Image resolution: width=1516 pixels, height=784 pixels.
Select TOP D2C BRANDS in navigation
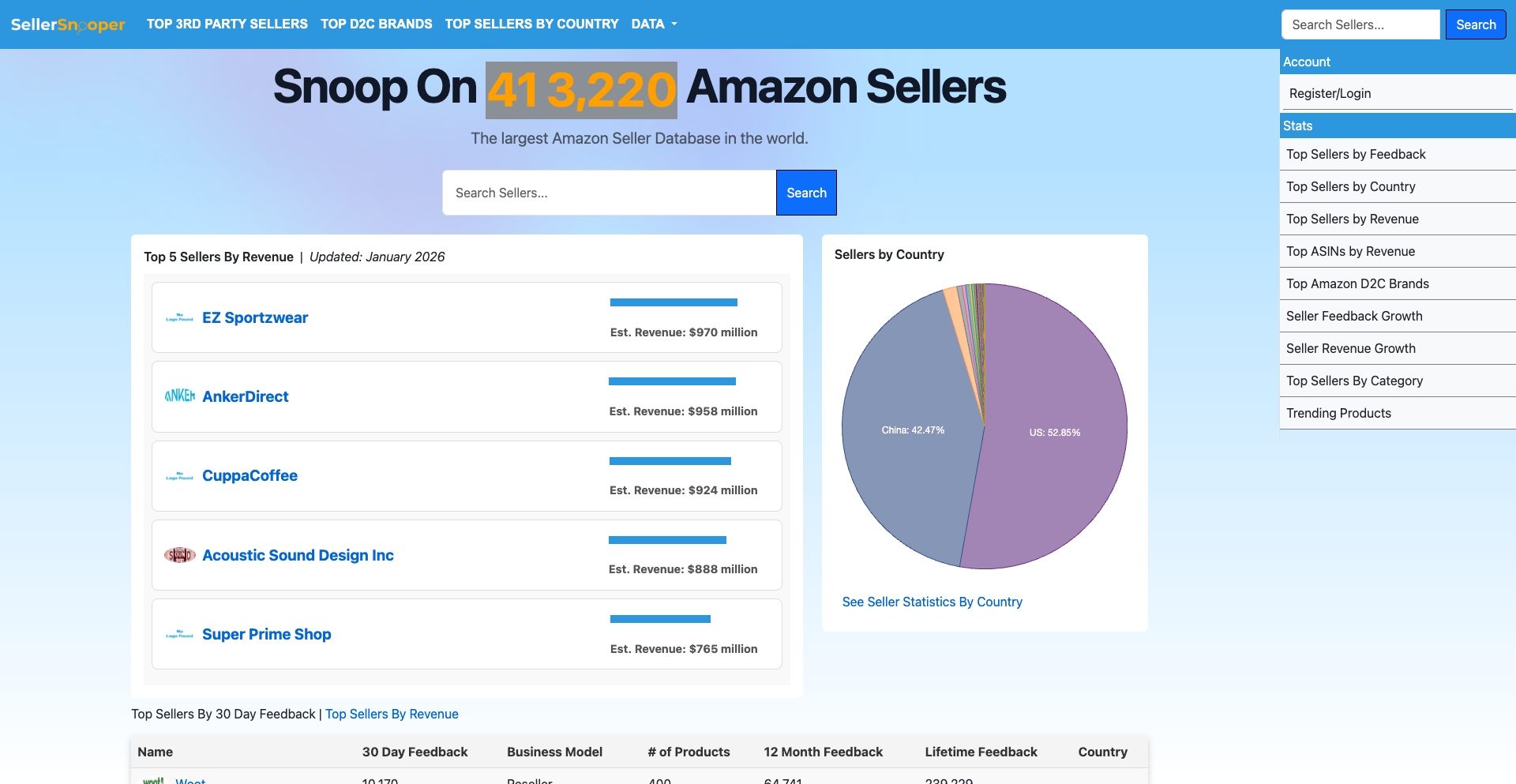coord(377,24)
